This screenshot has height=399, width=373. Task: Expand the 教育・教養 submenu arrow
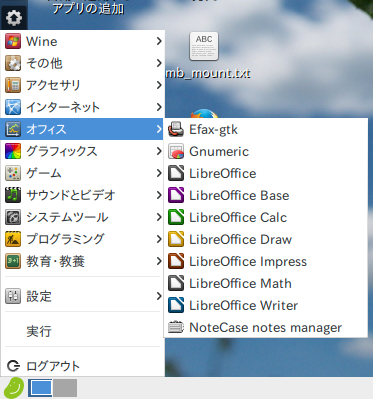tap(159, 261)
